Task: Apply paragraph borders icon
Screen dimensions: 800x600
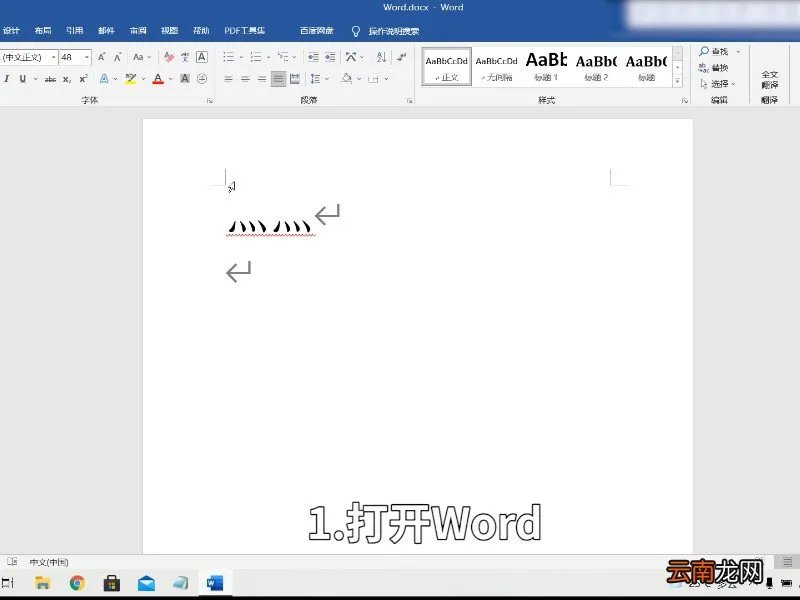Action: 373,79
